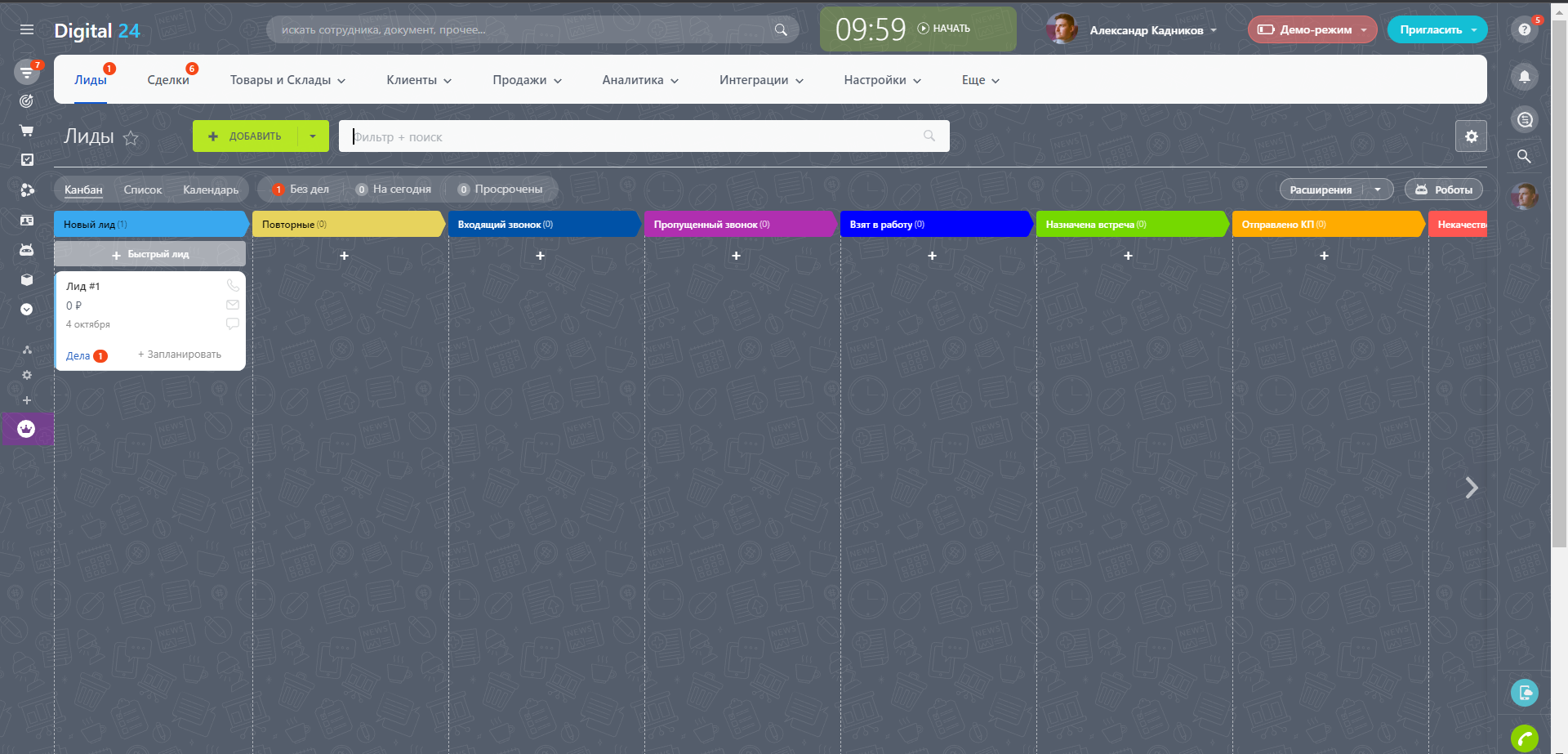
Task: Add a lead in the Повторные column
Action: [x=344, y=256]
